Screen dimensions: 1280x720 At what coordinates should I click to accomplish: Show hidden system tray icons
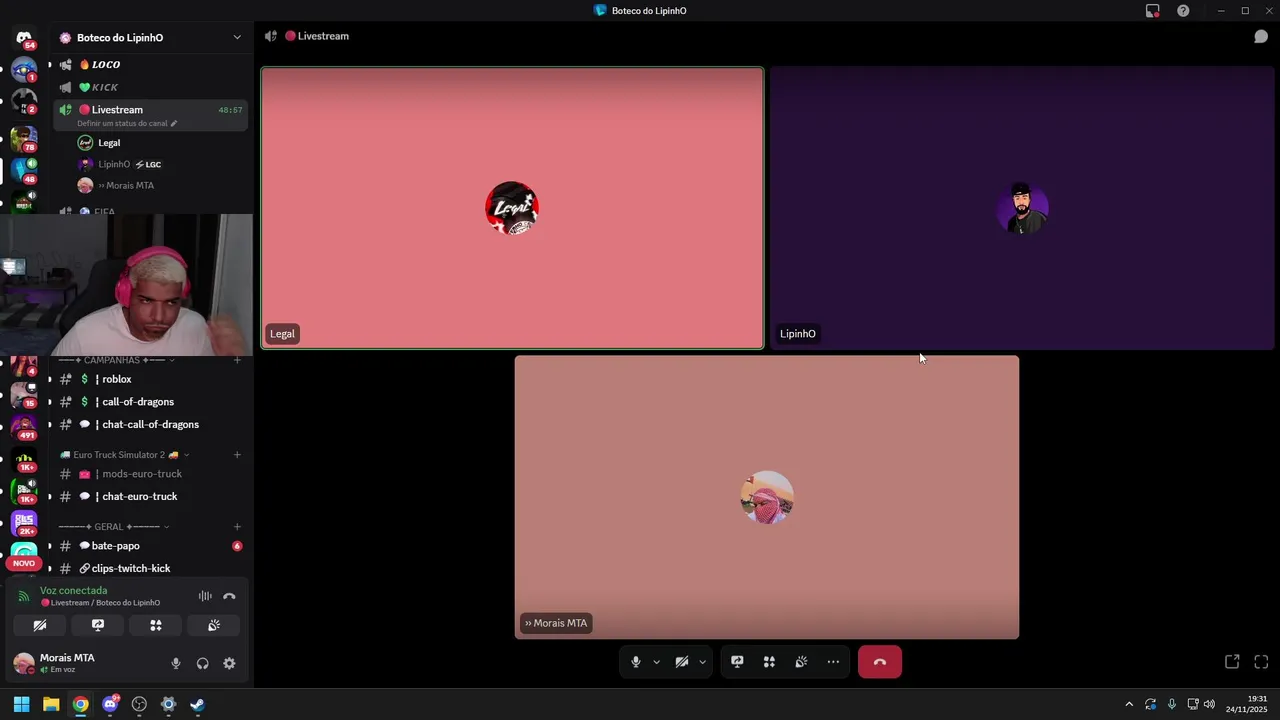(x=1129, y=704)
